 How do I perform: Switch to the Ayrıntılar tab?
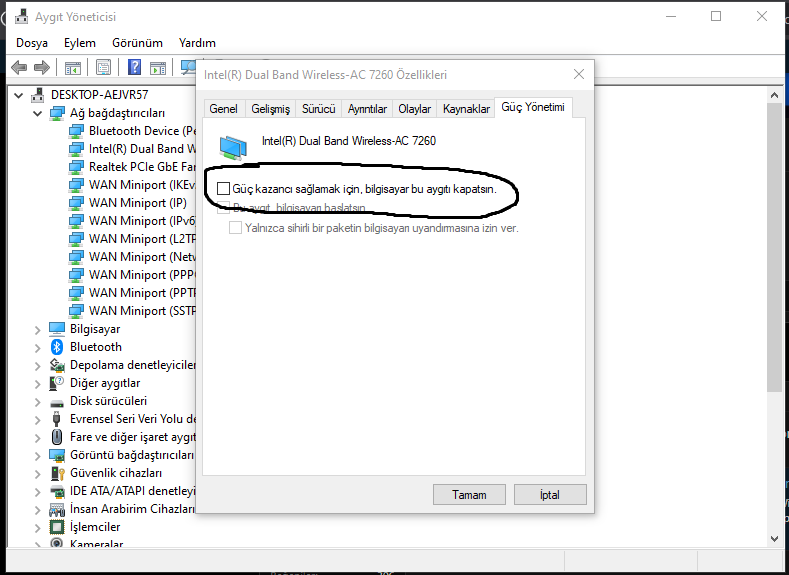coord(367,109)
